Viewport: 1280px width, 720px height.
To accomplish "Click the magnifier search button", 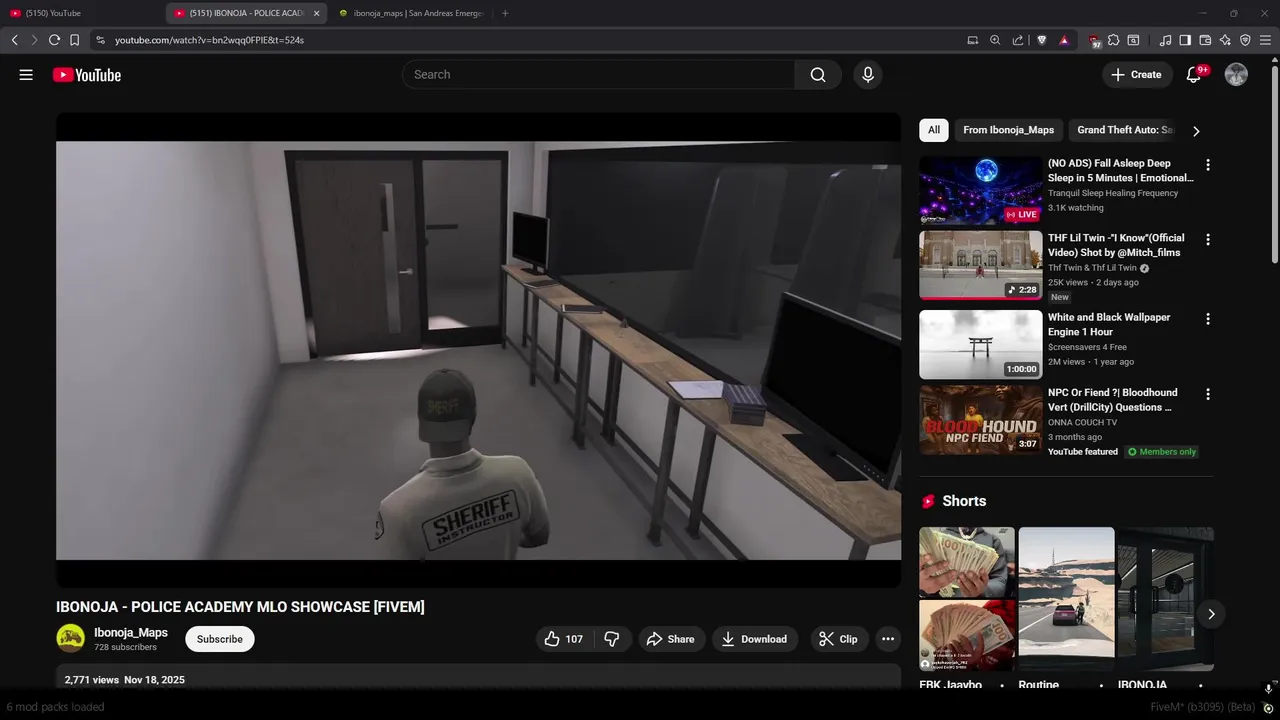I will tap(818, 75).
